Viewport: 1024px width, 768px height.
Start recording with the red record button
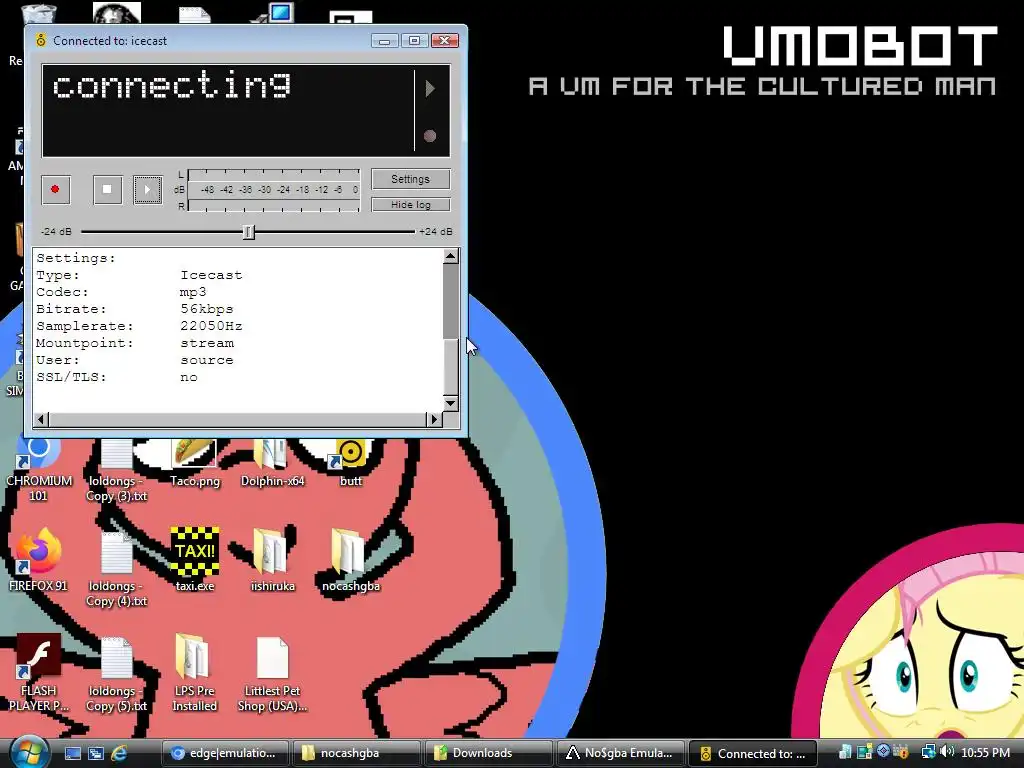click(56, 189)
